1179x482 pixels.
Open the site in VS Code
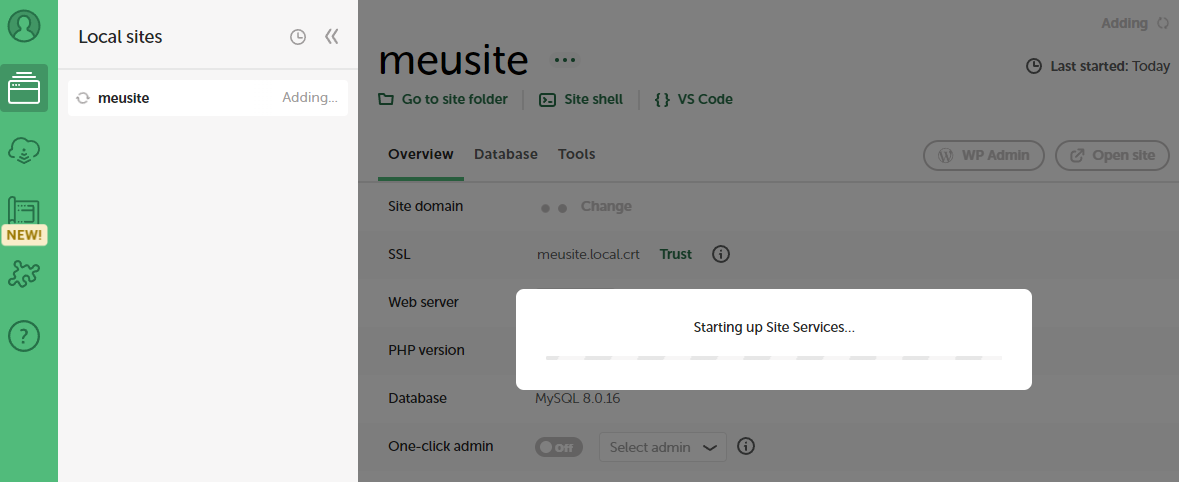click(x=693, y=99)
